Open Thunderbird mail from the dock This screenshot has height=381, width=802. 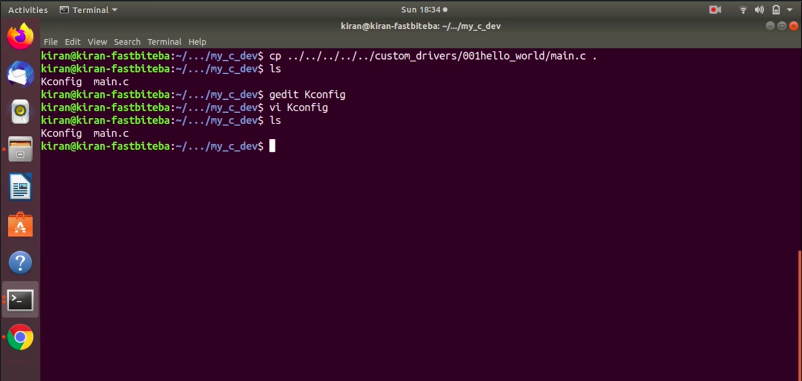coord(20,75)
